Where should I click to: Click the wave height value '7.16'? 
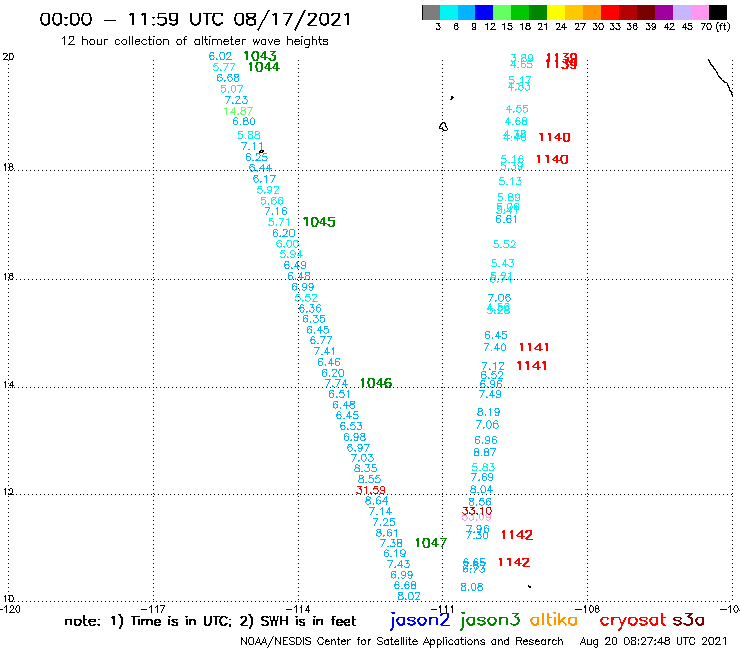tap(276, 211)
